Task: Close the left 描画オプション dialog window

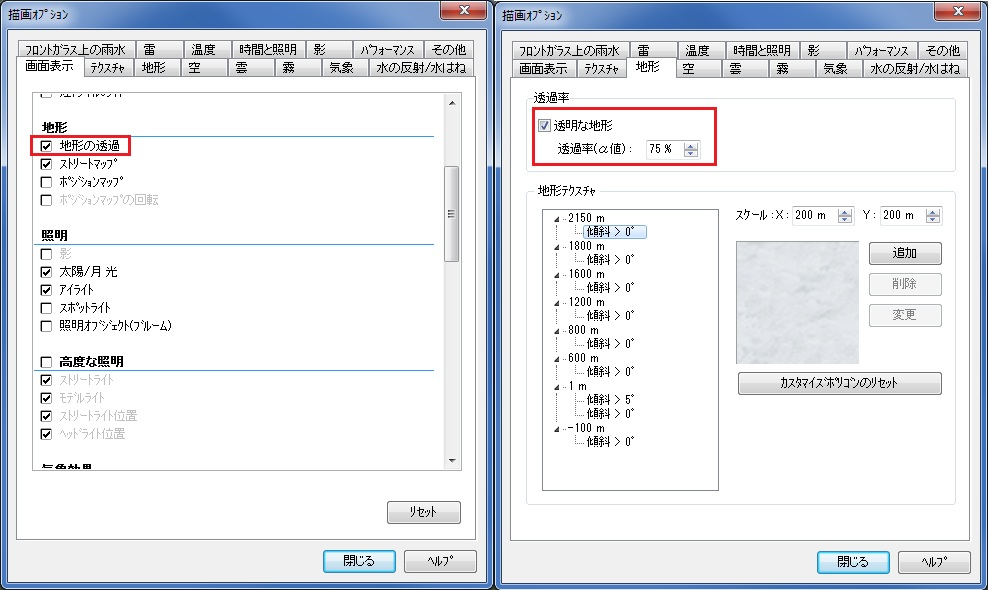Action: pyautogui.click(x=464, y=10)
